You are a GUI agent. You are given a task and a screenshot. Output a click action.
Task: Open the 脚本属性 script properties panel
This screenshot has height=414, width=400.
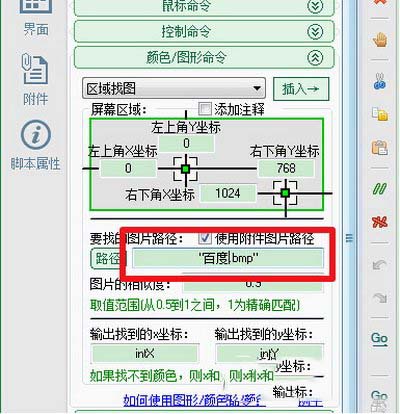35,145
